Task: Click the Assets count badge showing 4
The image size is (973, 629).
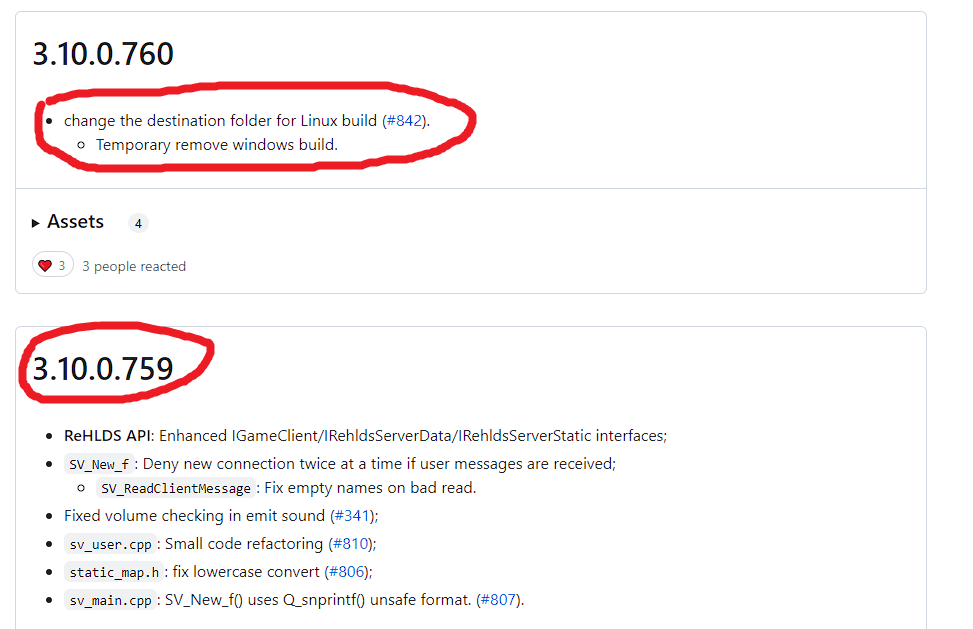Action: (138, 223)
